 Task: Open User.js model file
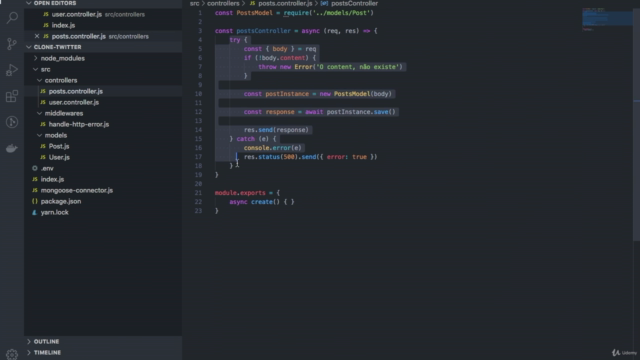pyautogui.click(x=103, y=157)
